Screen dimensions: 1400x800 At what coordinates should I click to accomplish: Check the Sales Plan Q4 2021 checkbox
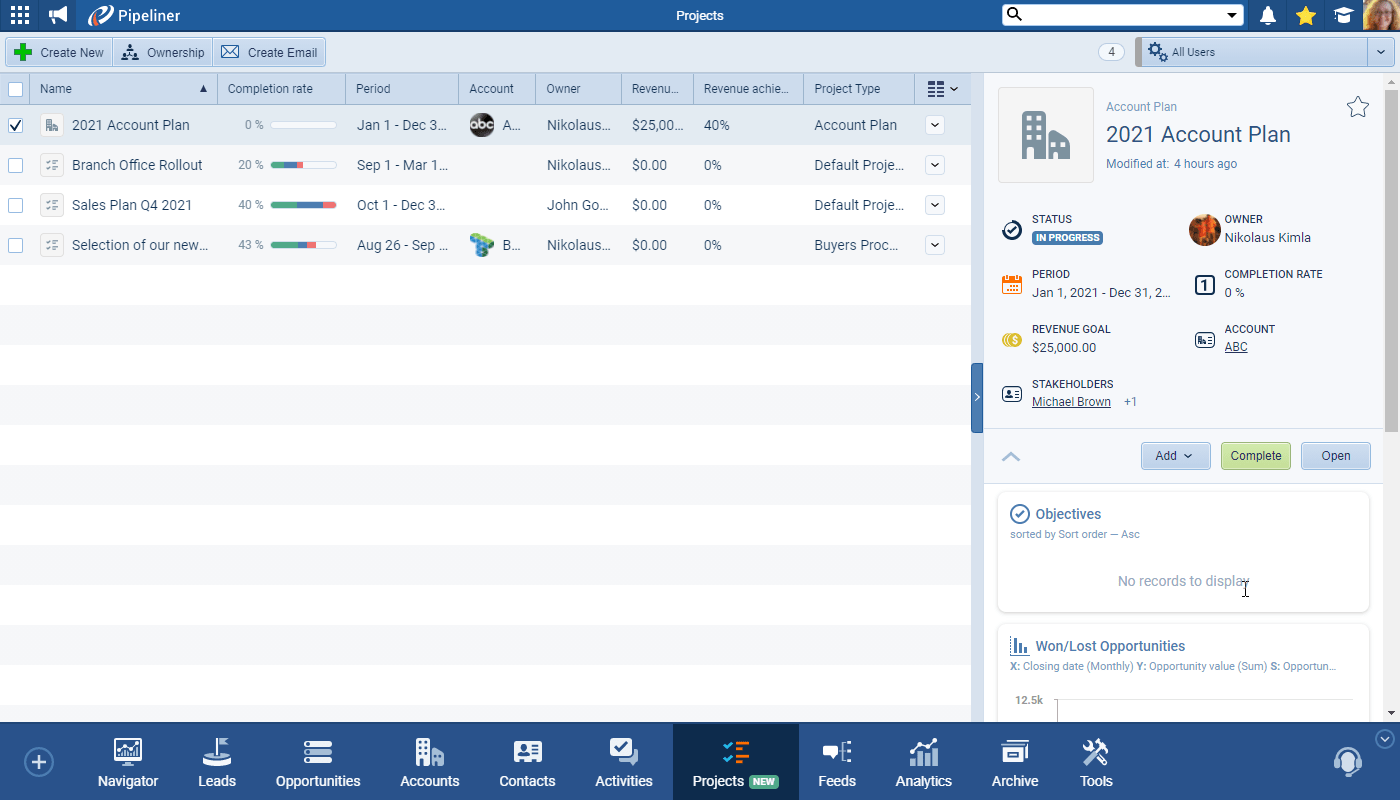[x=15, y=205]
